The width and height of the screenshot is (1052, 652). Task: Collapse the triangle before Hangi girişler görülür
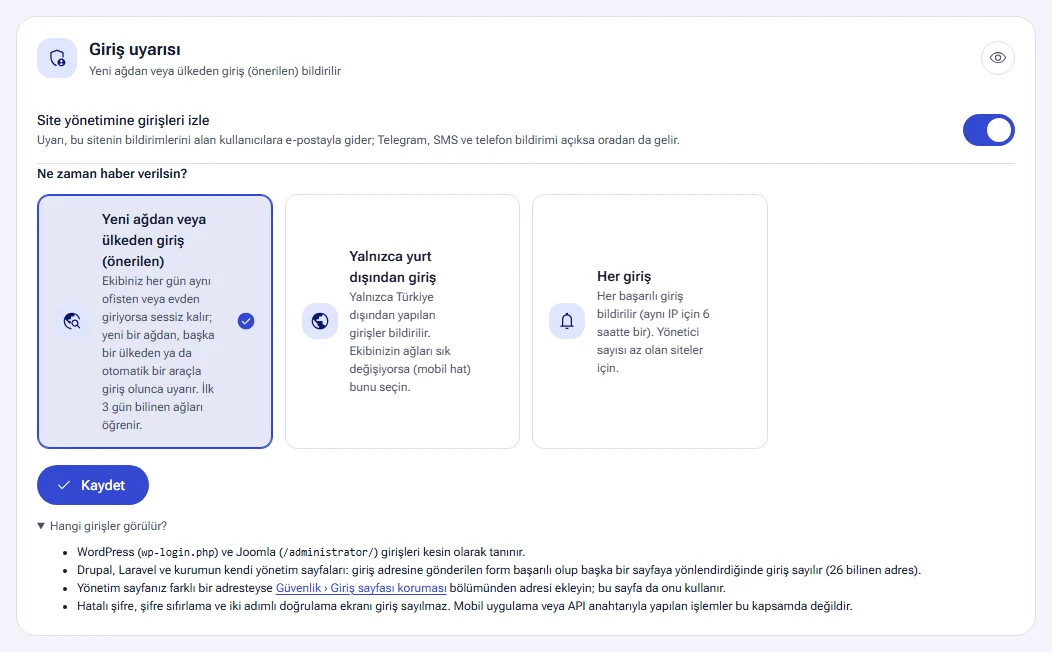(41, 526)
